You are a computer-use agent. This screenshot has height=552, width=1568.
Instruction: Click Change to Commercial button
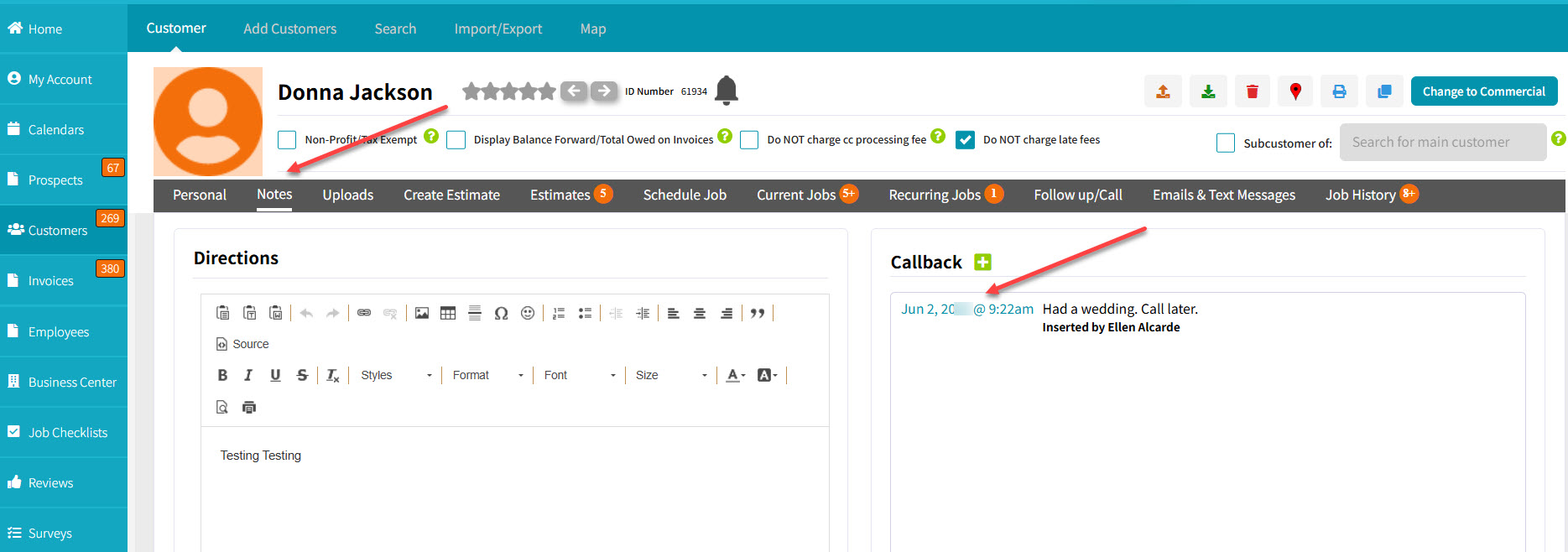click(1484, 91)
